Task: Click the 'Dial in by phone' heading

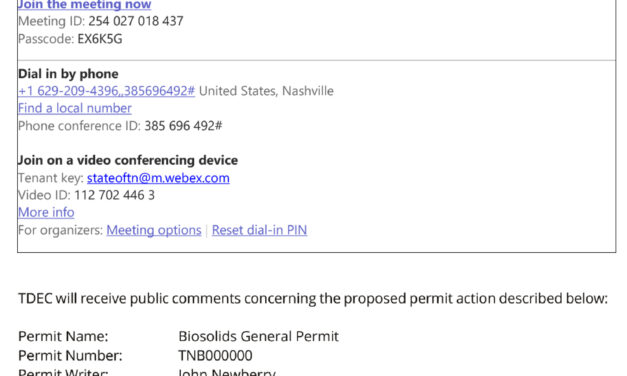Action: click(68, 74)
